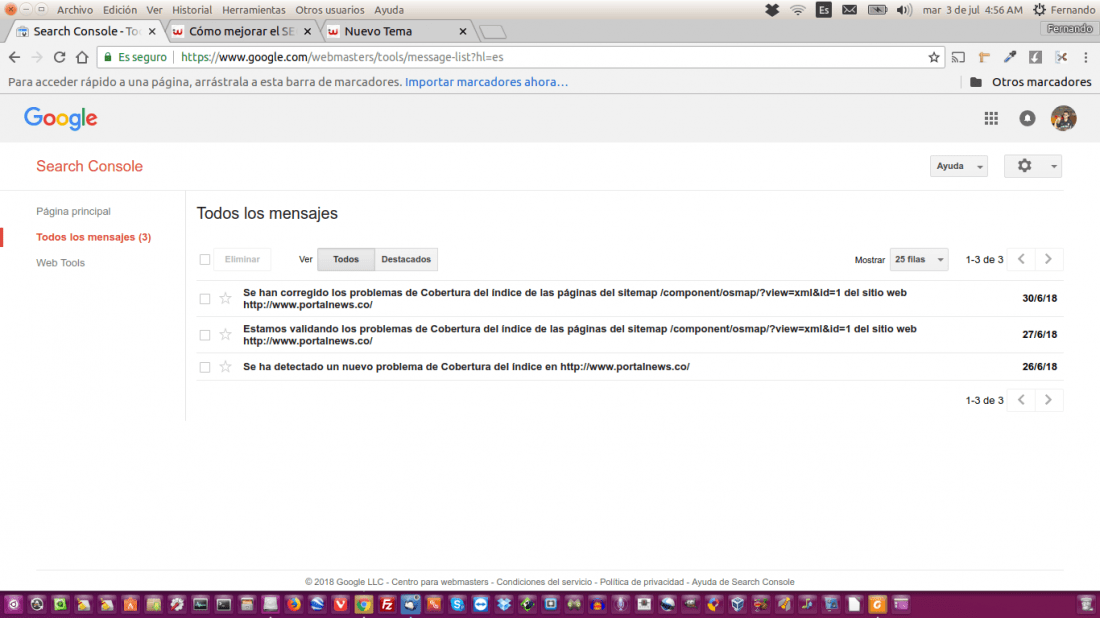Open the Historial menu

[x=192, y=10]
